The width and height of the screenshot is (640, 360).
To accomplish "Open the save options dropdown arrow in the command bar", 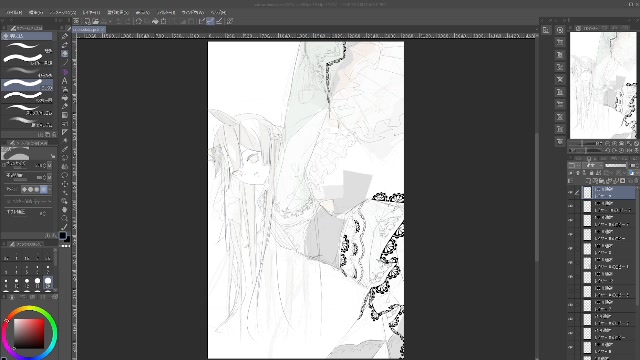I will (x=110, y=21).
